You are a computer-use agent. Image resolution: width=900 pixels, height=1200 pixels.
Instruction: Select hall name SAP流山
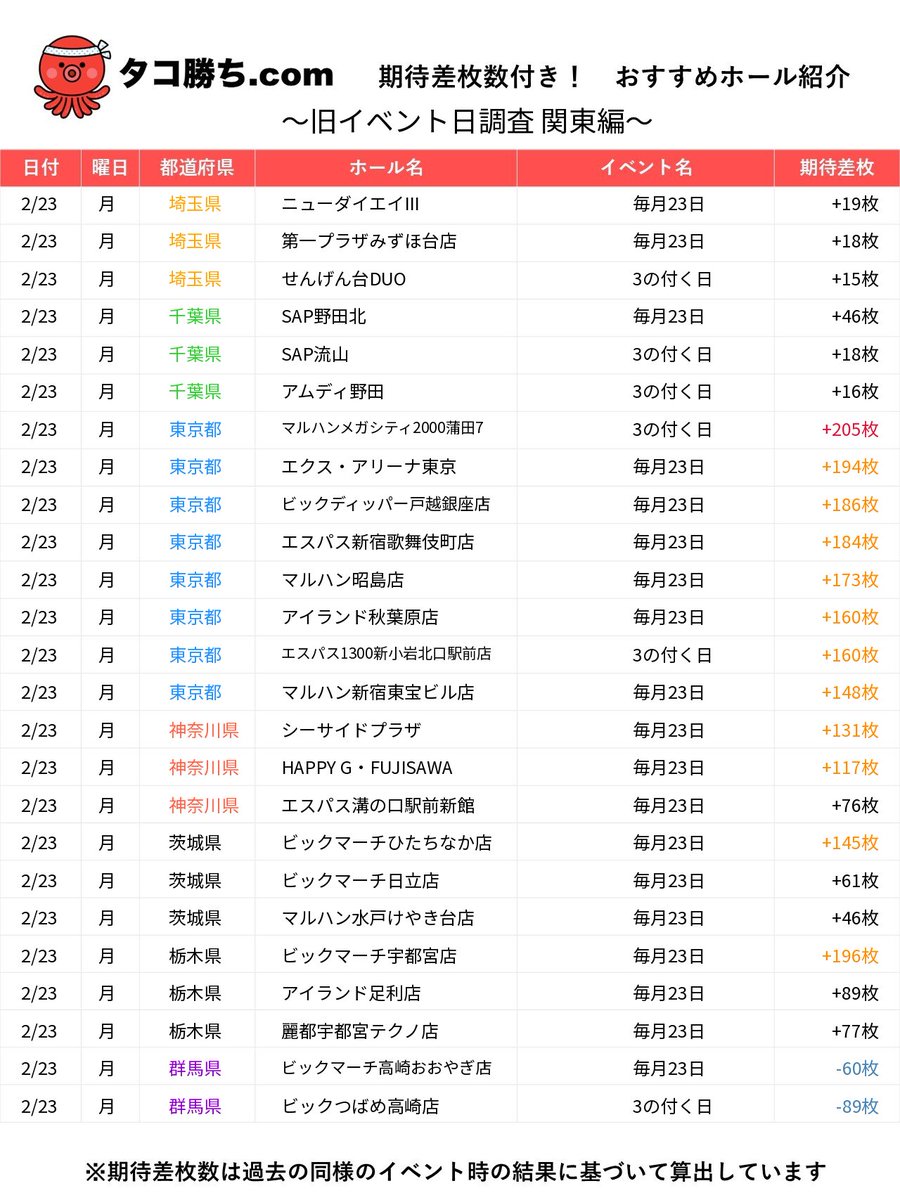point(315,354)
